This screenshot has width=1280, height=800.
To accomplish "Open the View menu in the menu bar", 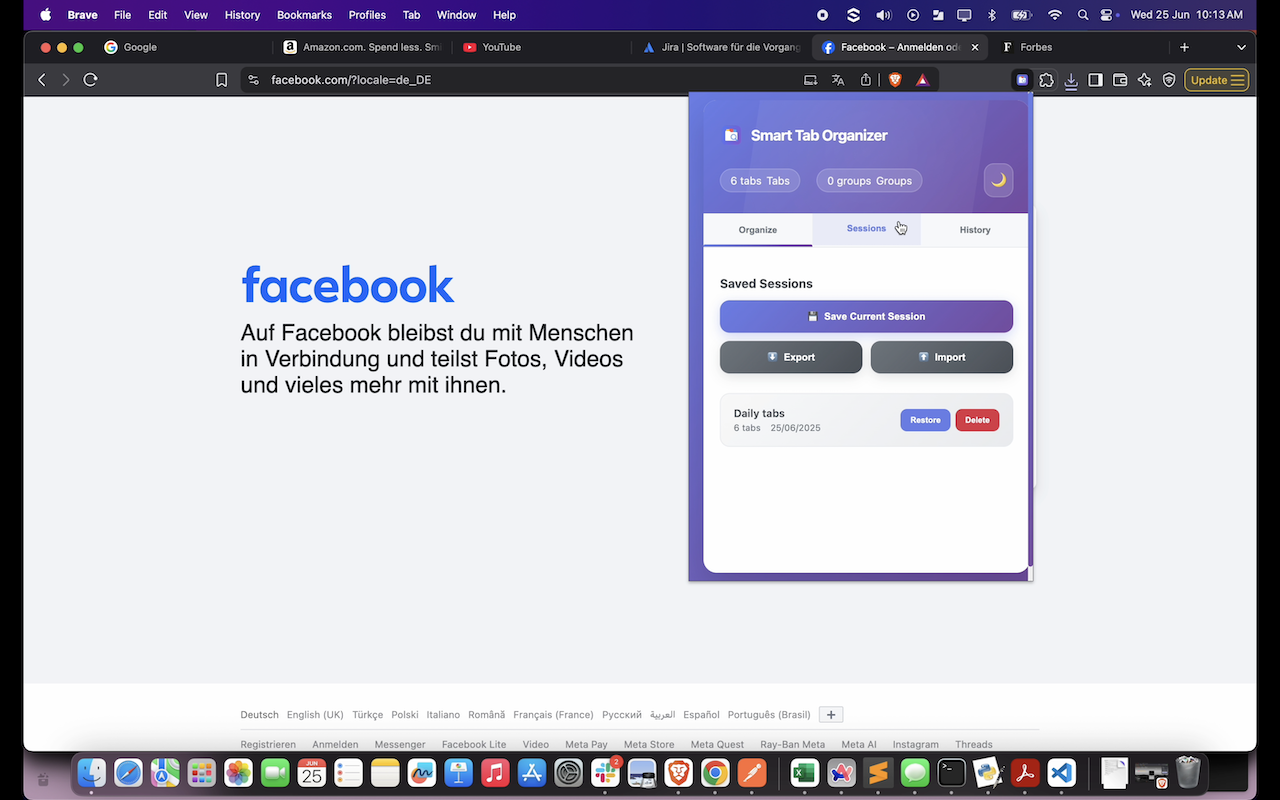I will [196, 15].
